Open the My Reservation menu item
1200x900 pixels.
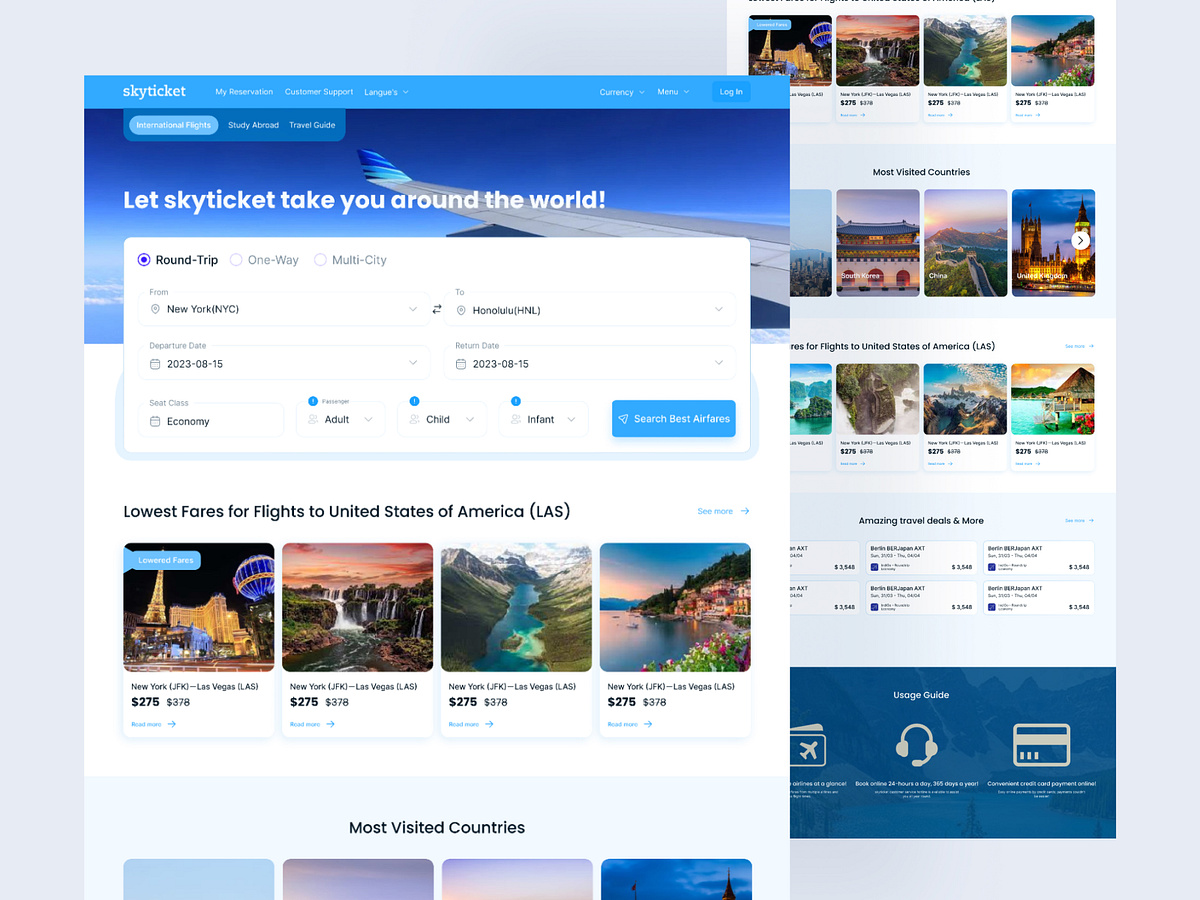pos(243,91)
